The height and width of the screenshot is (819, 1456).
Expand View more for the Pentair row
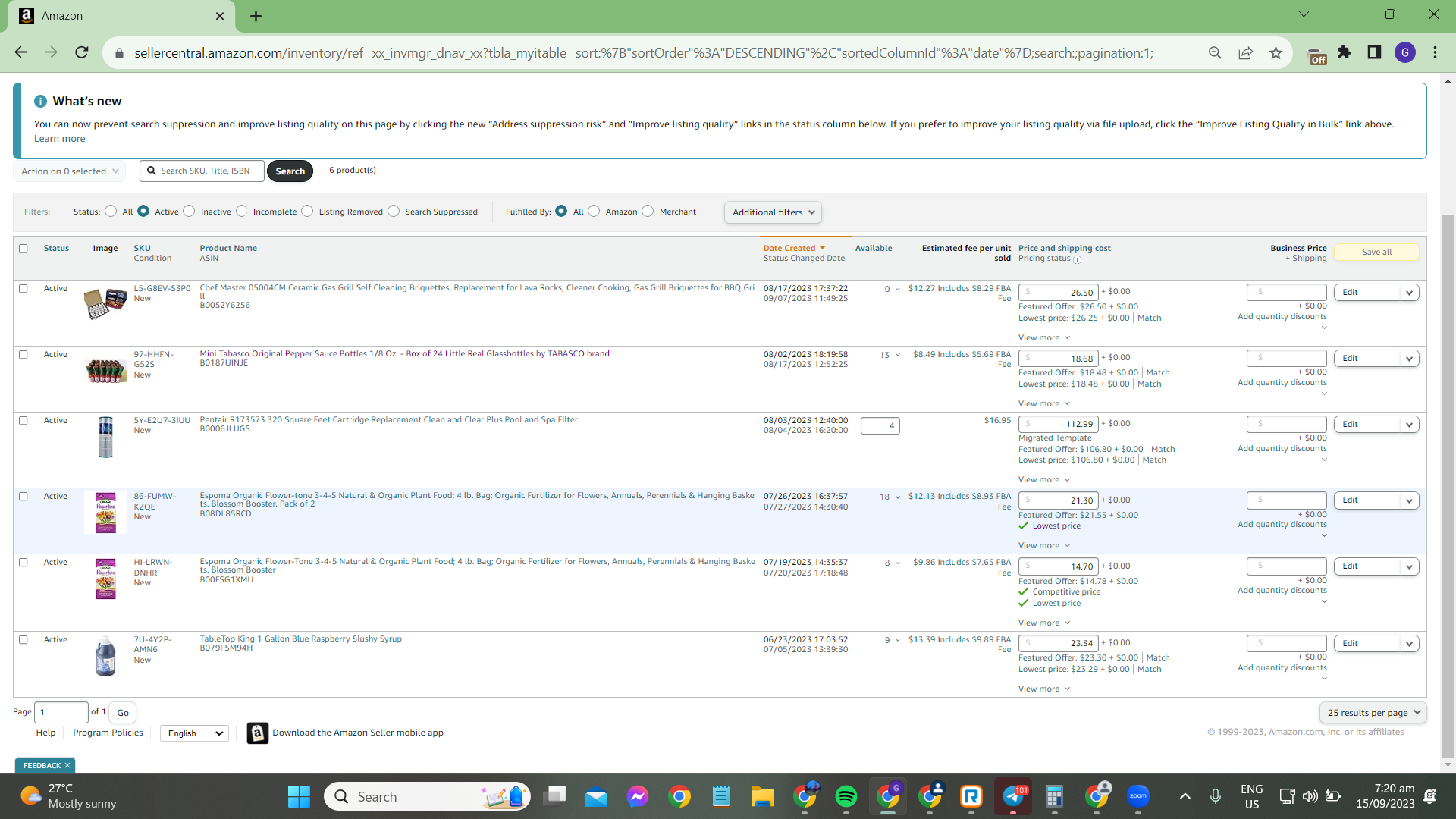tap(1044, 480)
